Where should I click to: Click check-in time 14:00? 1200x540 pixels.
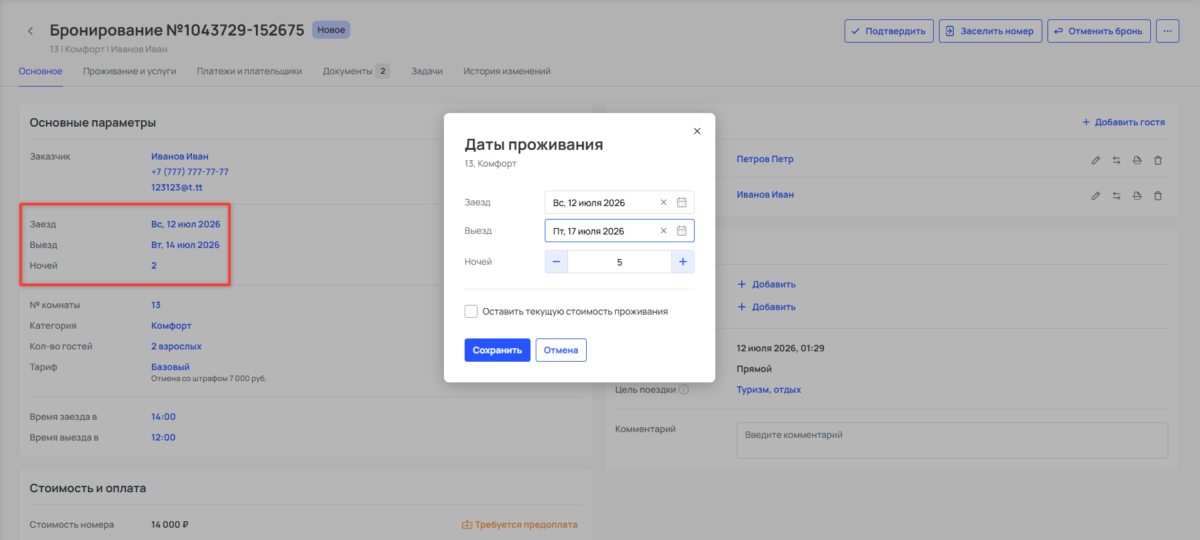point(163,416)
